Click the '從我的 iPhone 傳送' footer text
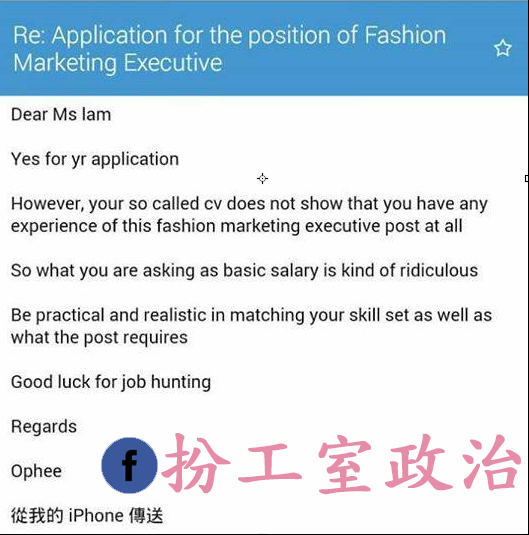Image resolution: width=529 pixels, height=535 pixels. tap(87, 515)
